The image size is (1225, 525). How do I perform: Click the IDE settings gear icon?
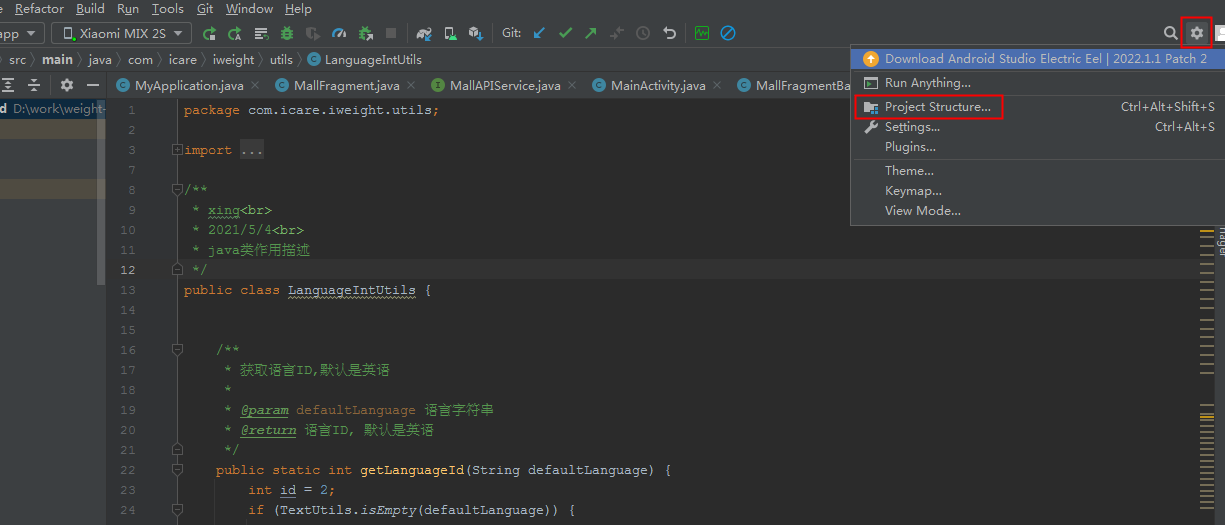[1196, 33]
